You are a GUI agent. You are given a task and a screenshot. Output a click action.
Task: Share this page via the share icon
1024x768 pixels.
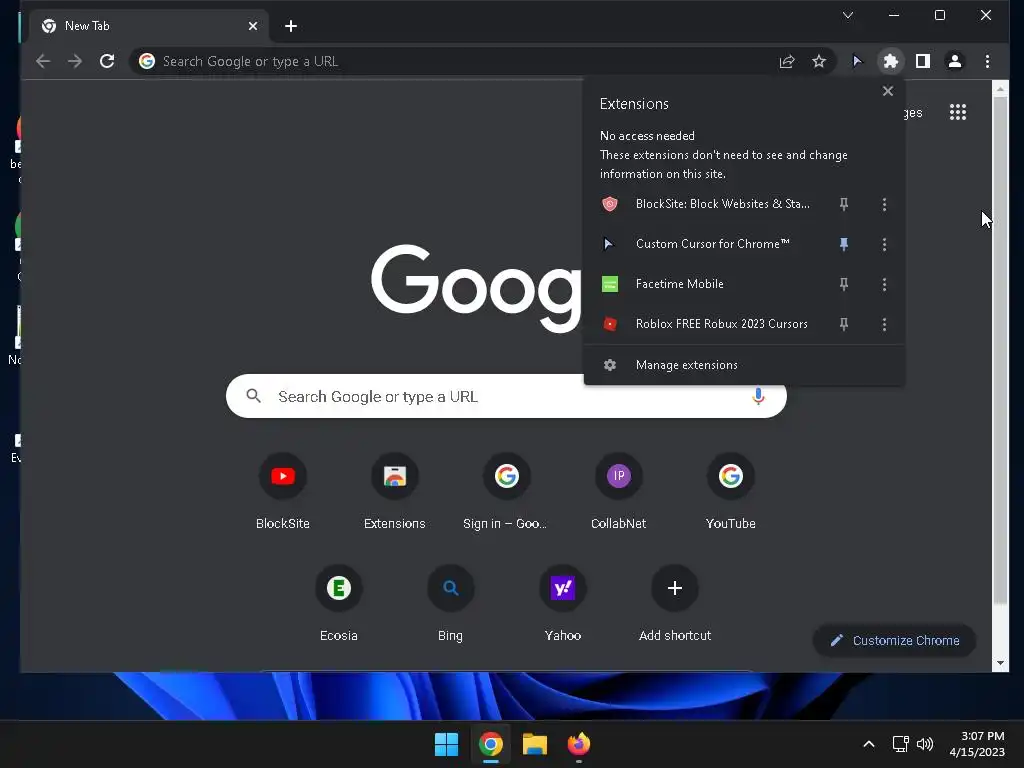pyautogui.click(x=787, y=61)
